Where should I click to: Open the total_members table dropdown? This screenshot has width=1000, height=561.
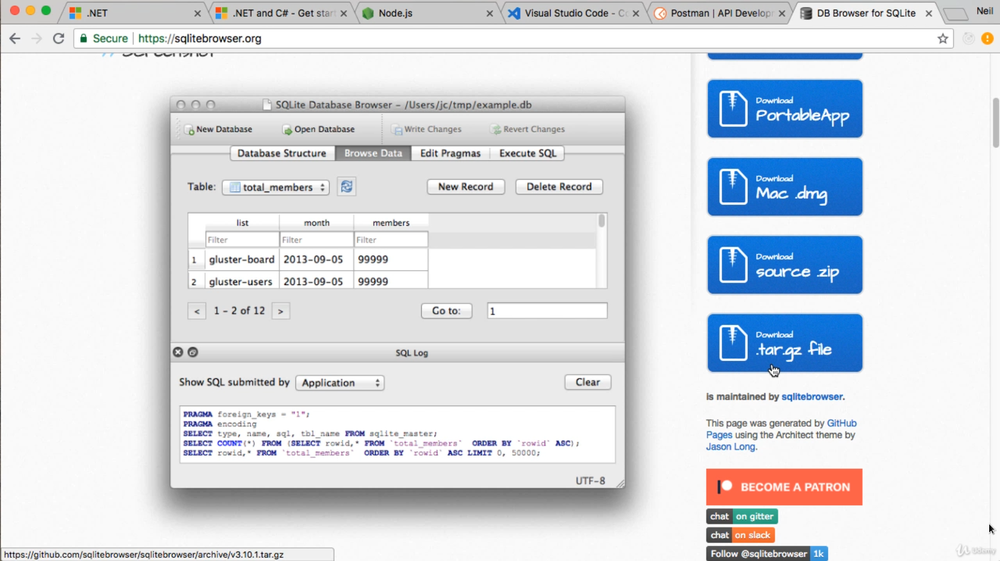276,187
